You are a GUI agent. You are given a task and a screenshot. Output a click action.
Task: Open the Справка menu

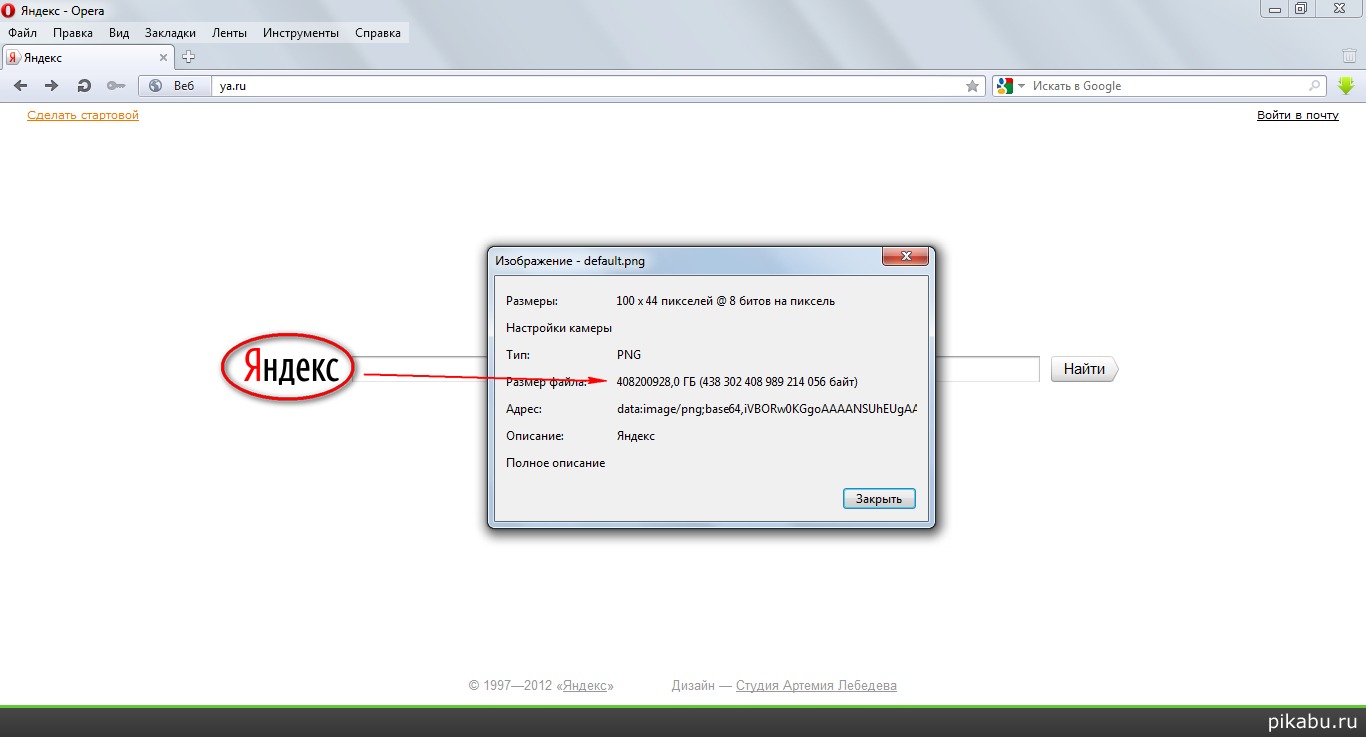378,33
